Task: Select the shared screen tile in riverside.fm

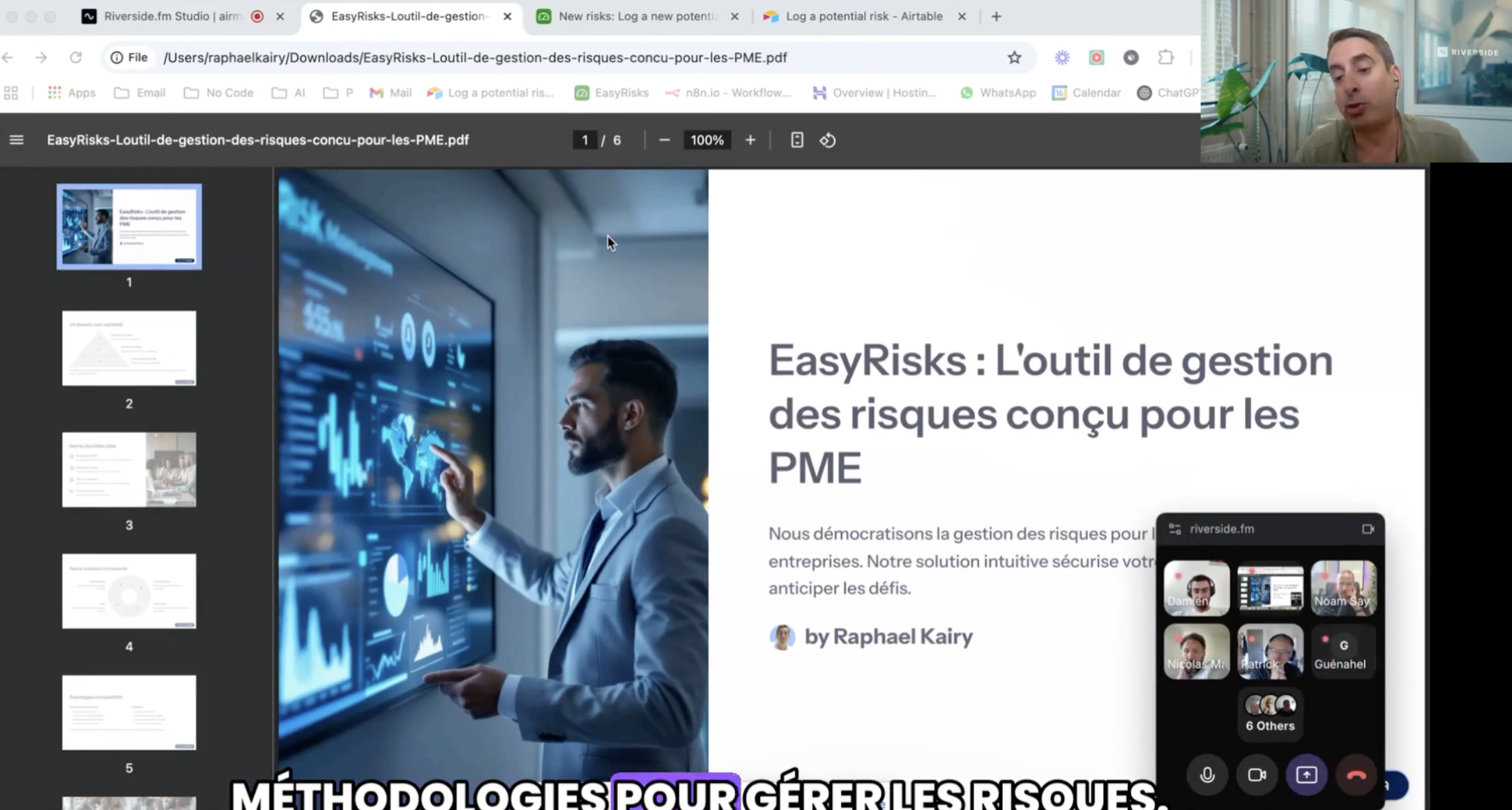Action: point(1270,588)
